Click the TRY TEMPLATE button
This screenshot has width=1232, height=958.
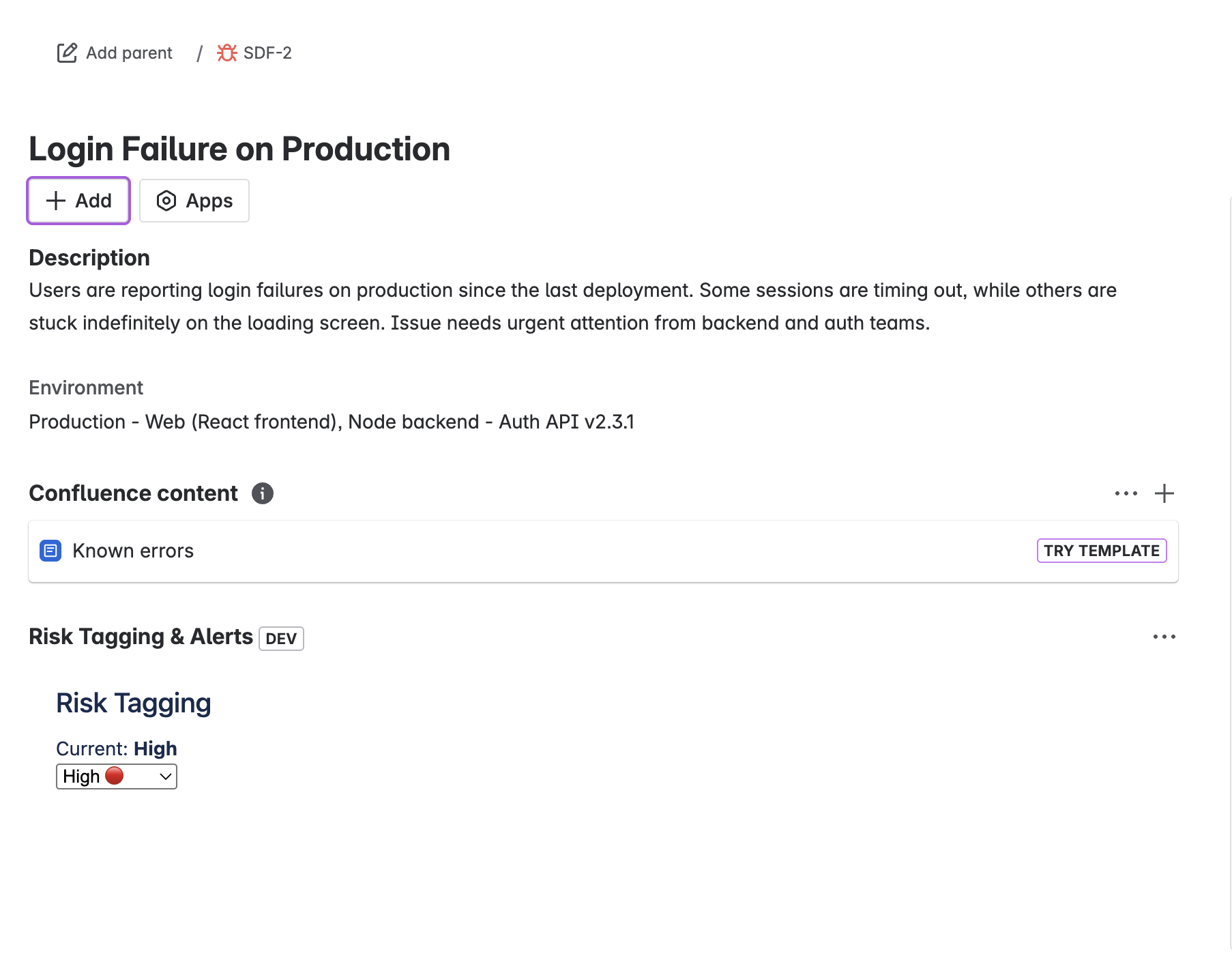[x=1101, y=551]
